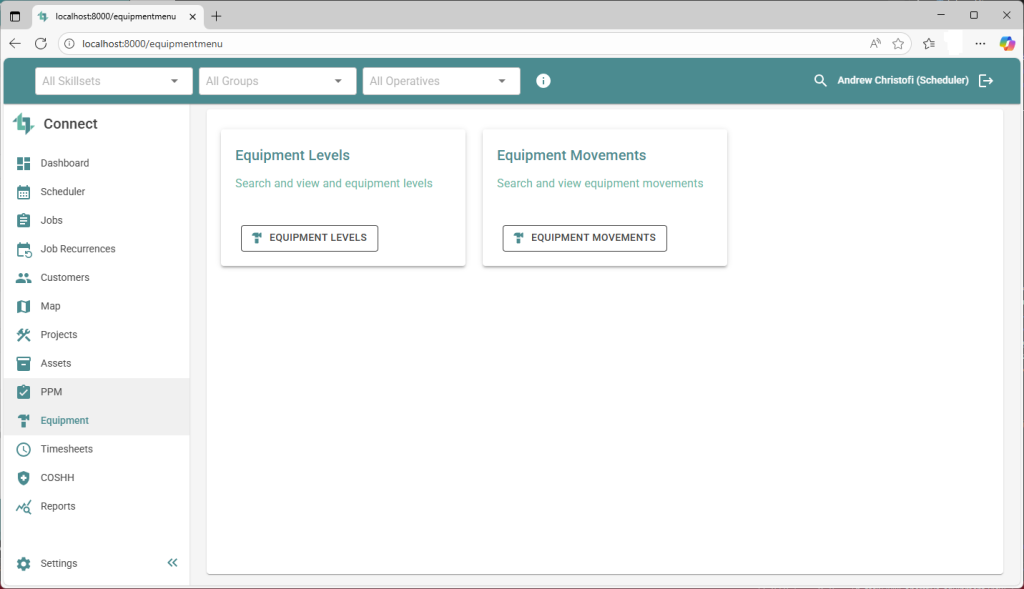Click the EQUIPMENT MOVEMENTS button
The image size is (1024, 589).
584,238
